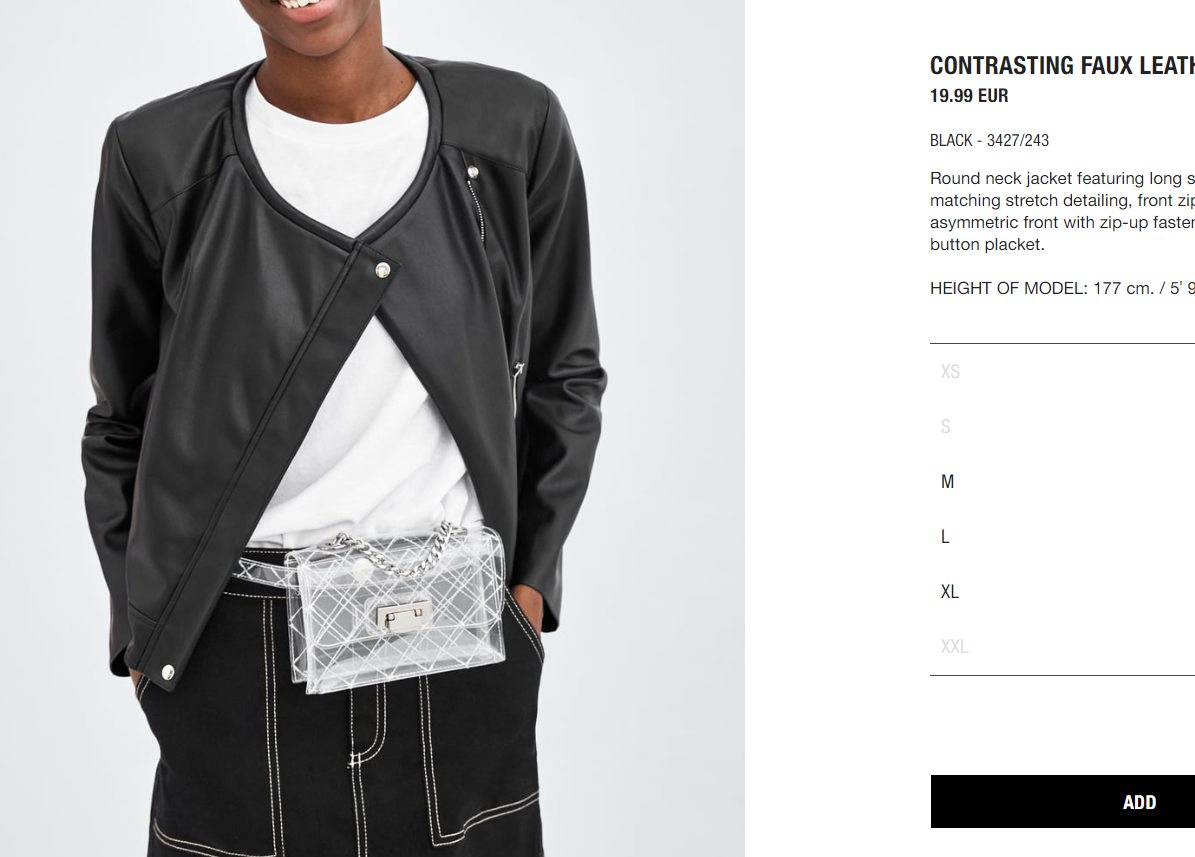Viewport: 1195px width, 857px height.
Task: Click the HEIGHT OF MODEL line
Action: click(1062, 288)
